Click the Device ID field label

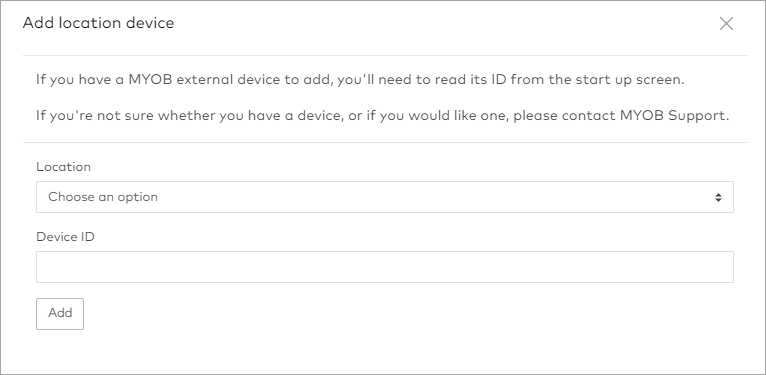pos(65,236)
